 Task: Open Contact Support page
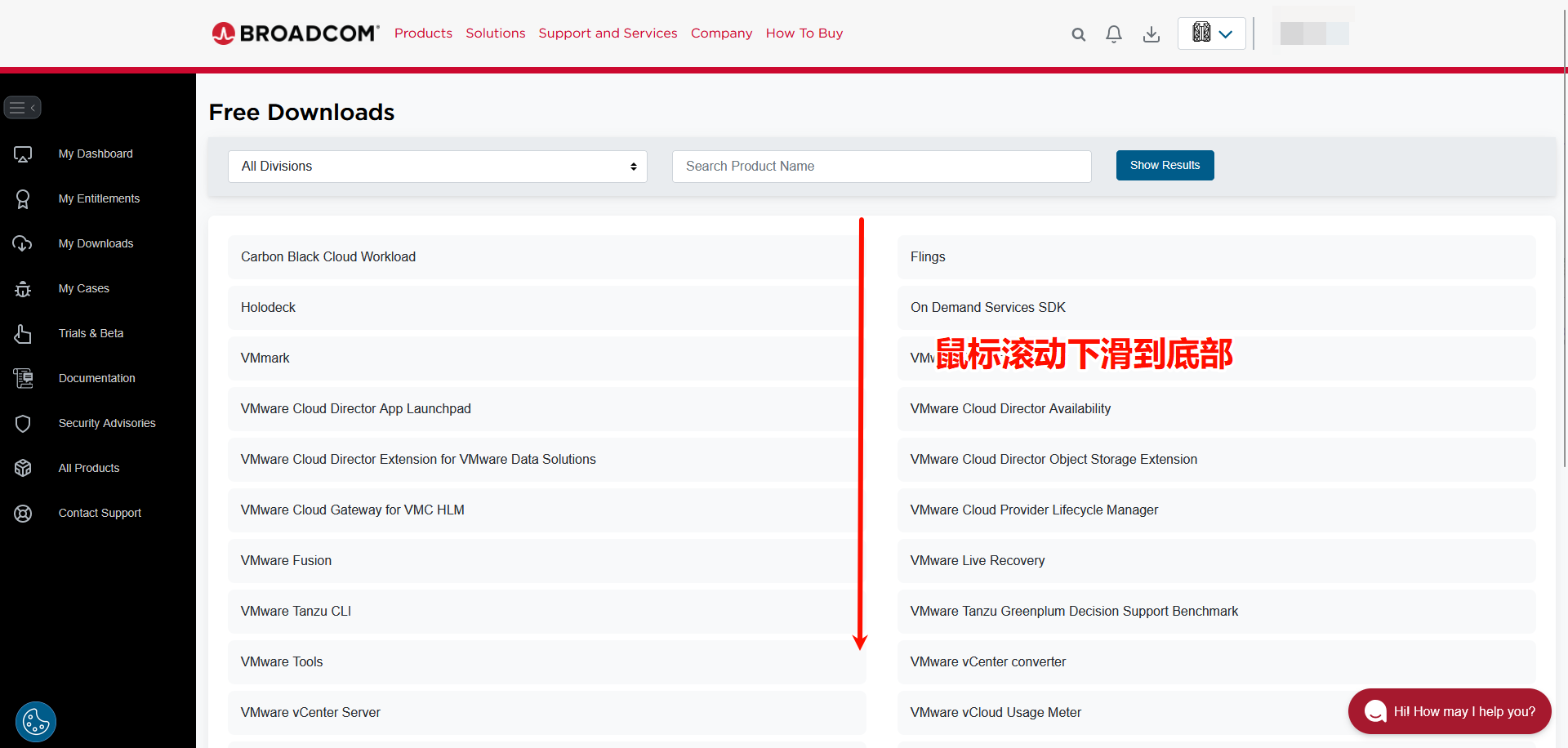pyautogui.click(x=100, y=513)
